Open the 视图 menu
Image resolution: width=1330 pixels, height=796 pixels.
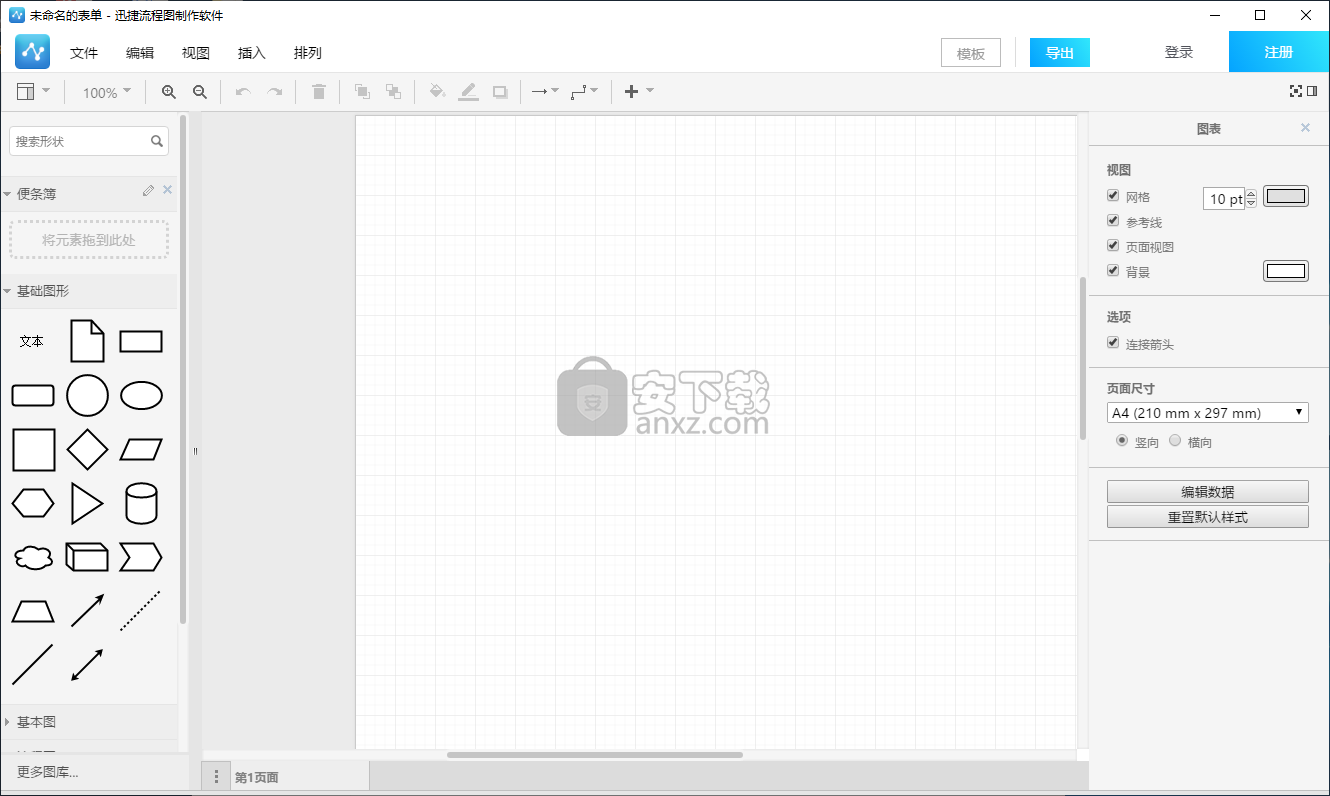(x=196, y=53)
